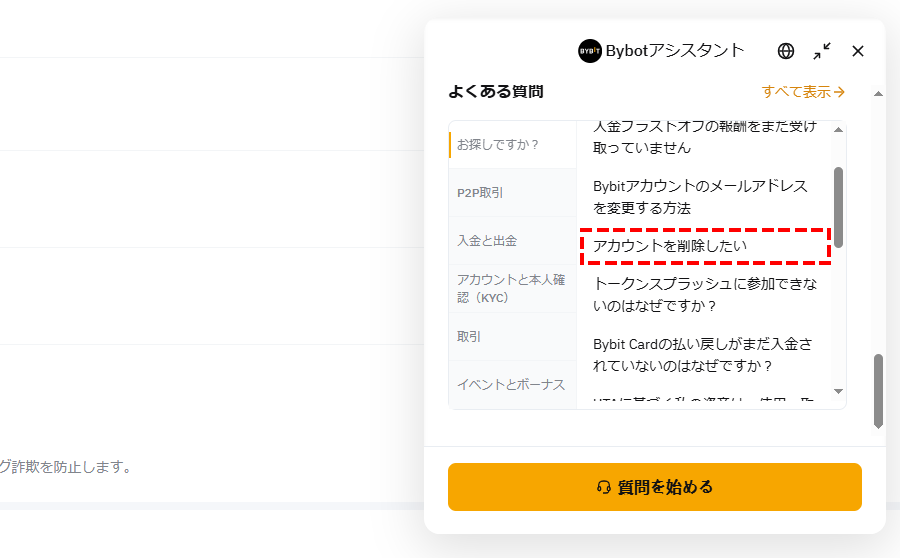Open the すべて表示 link
The width and height of the screenshot is (900, 558).
tap(803, 92)
